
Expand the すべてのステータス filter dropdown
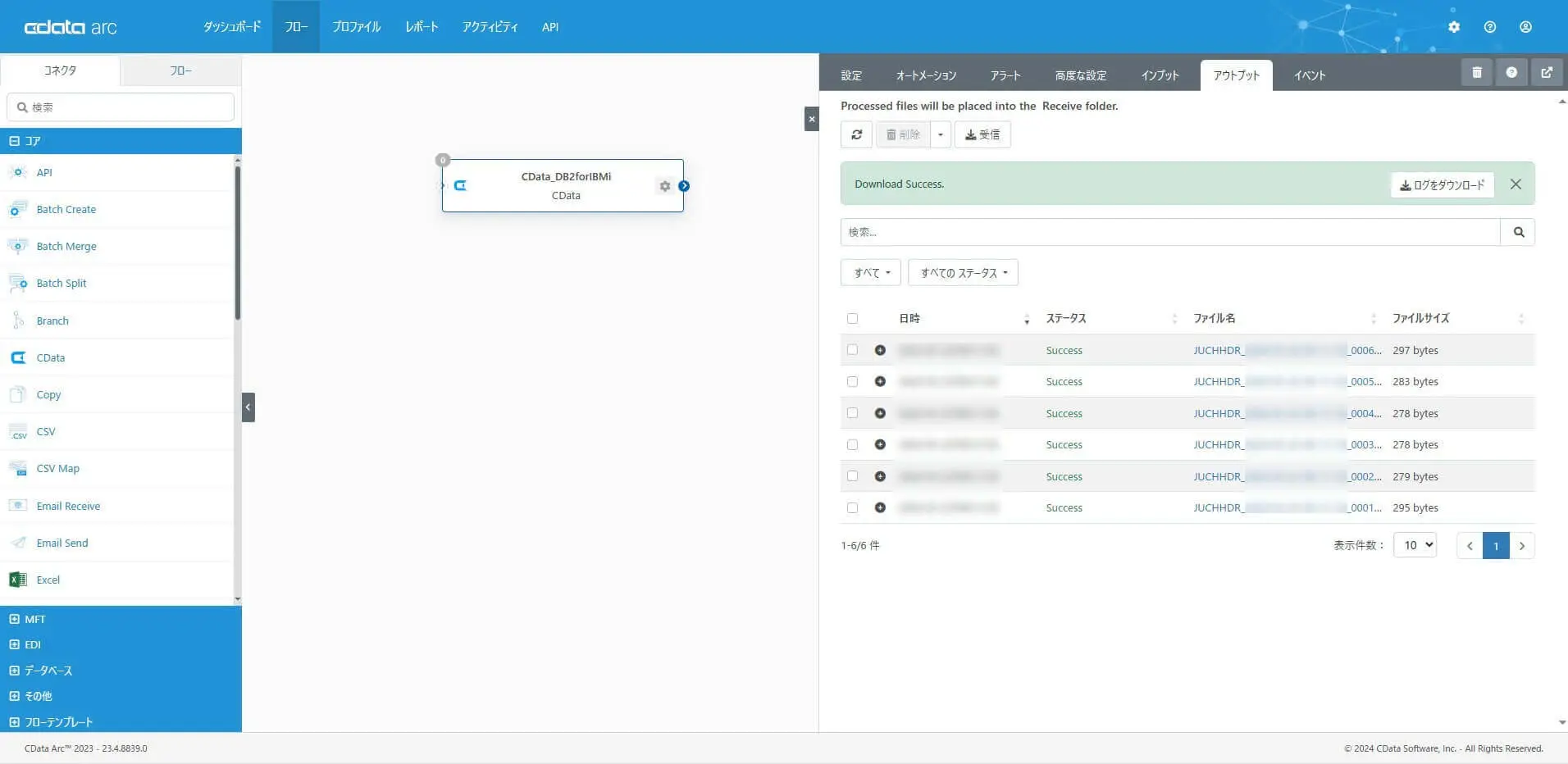[x=962, y=272]
